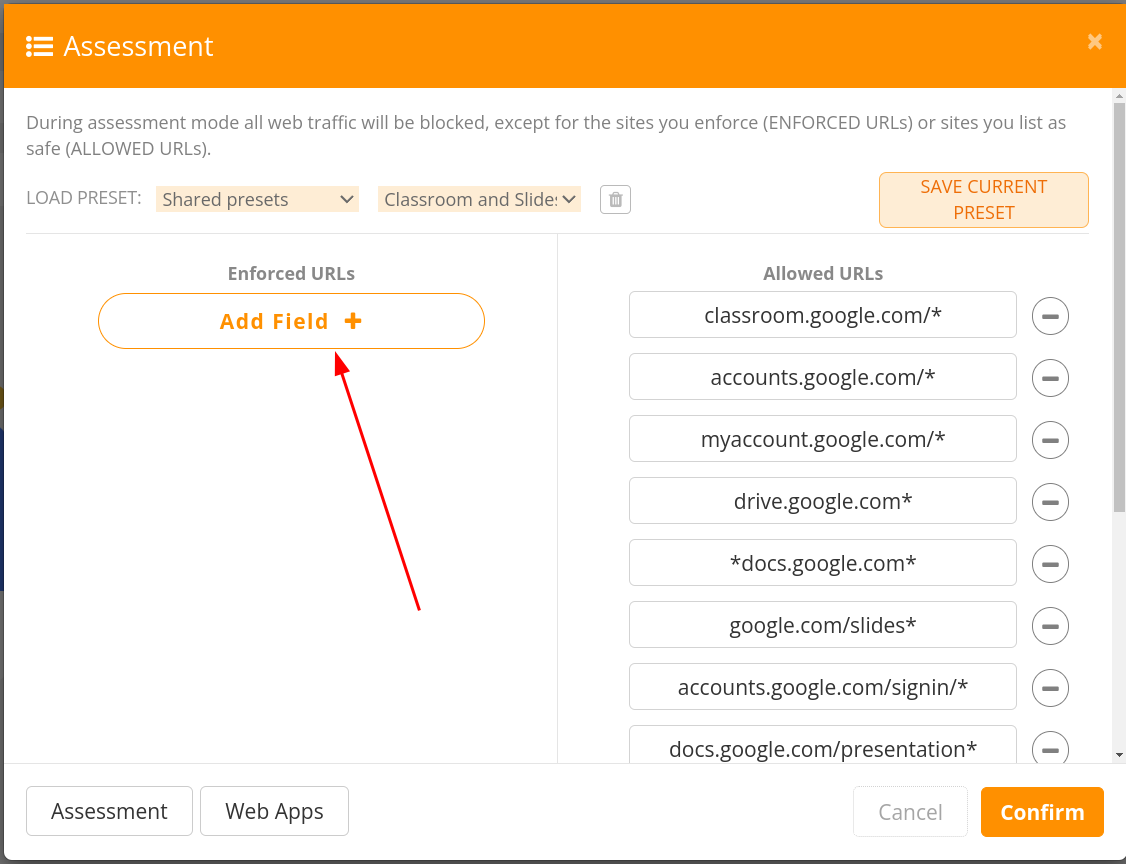Add a new Enforced URL field
The image size is (1126, 864).
[292, 321]
